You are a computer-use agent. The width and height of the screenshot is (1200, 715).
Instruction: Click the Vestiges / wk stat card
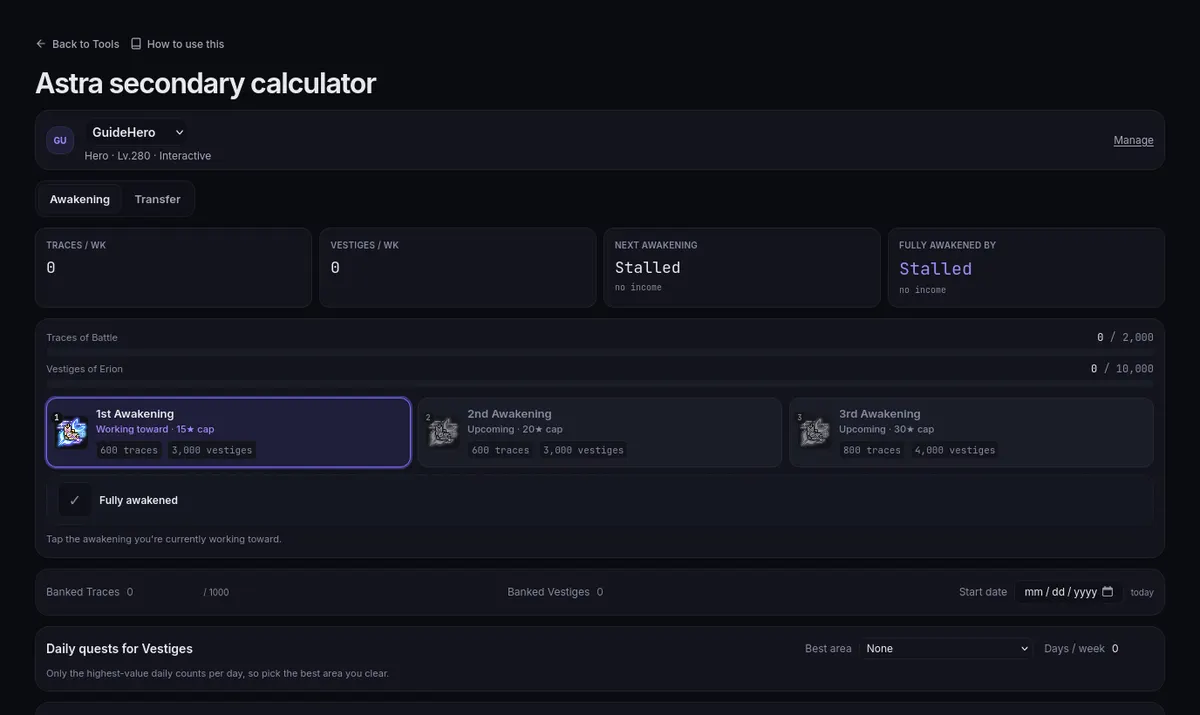(x=457, y=268)
